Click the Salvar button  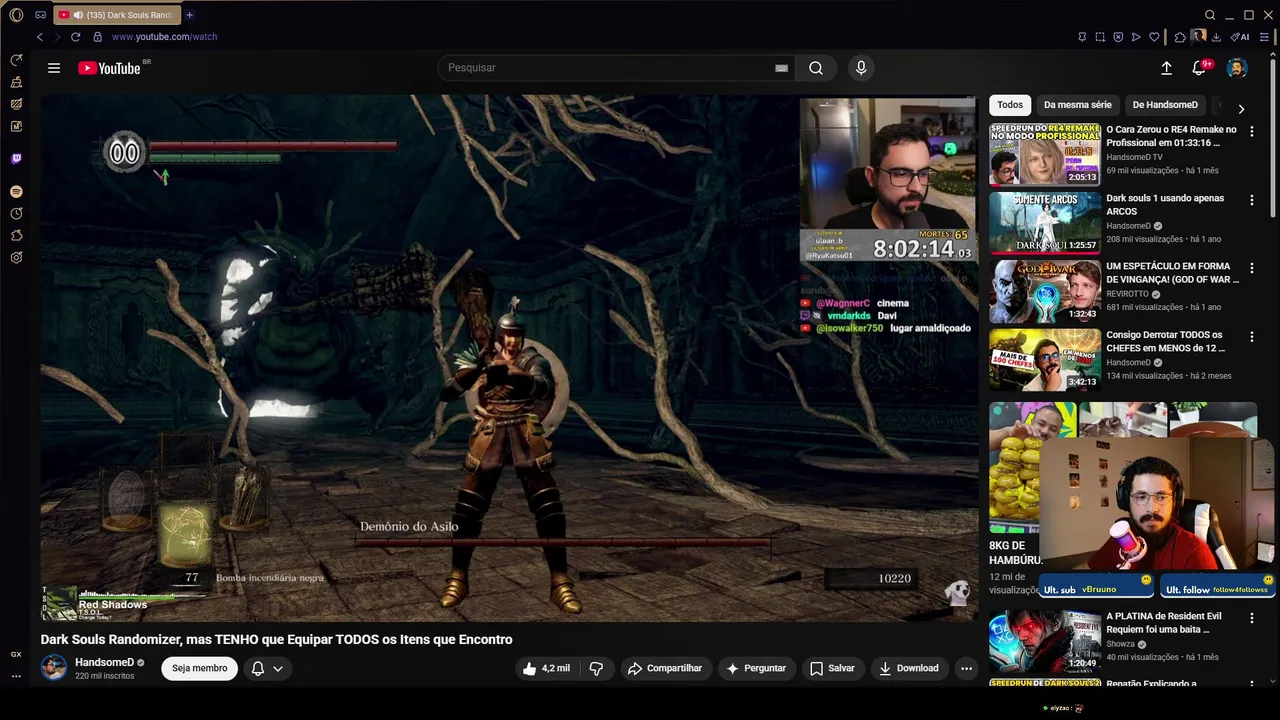[832, 668]
